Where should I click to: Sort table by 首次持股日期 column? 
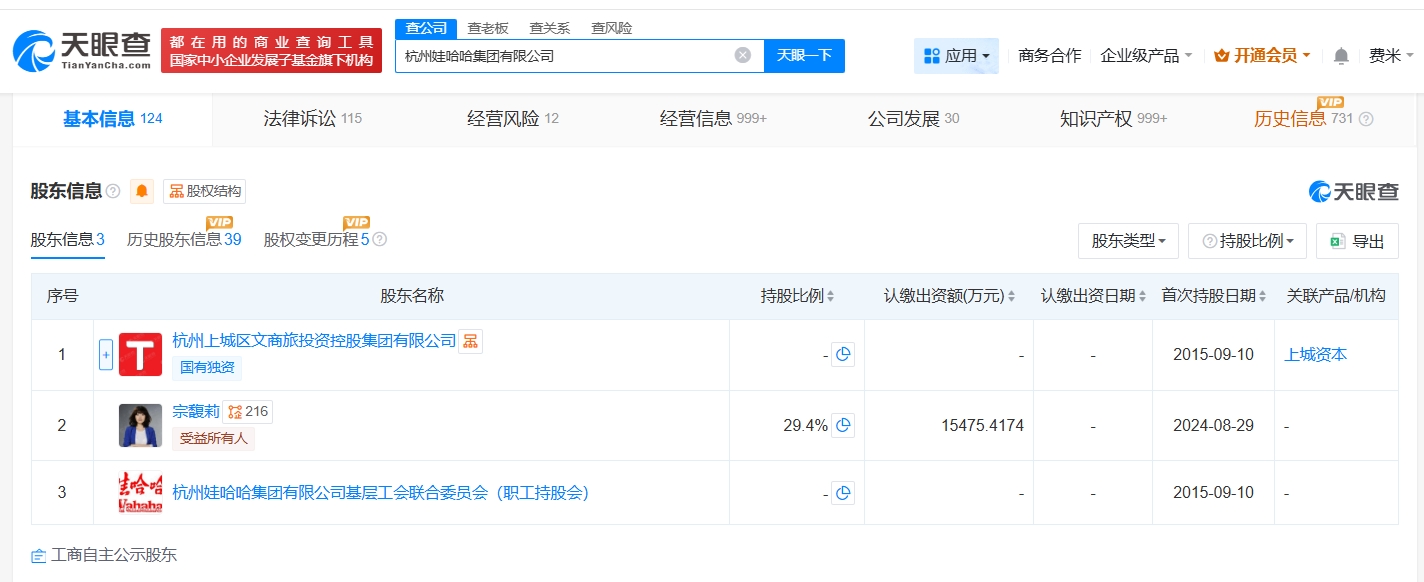coord(1215,296)
